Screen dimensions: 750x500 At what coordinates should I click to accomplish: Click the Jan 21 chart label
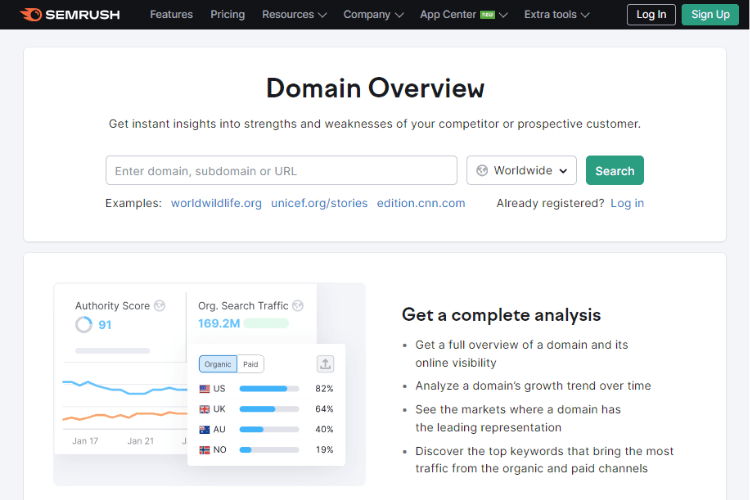pos(141,441)
